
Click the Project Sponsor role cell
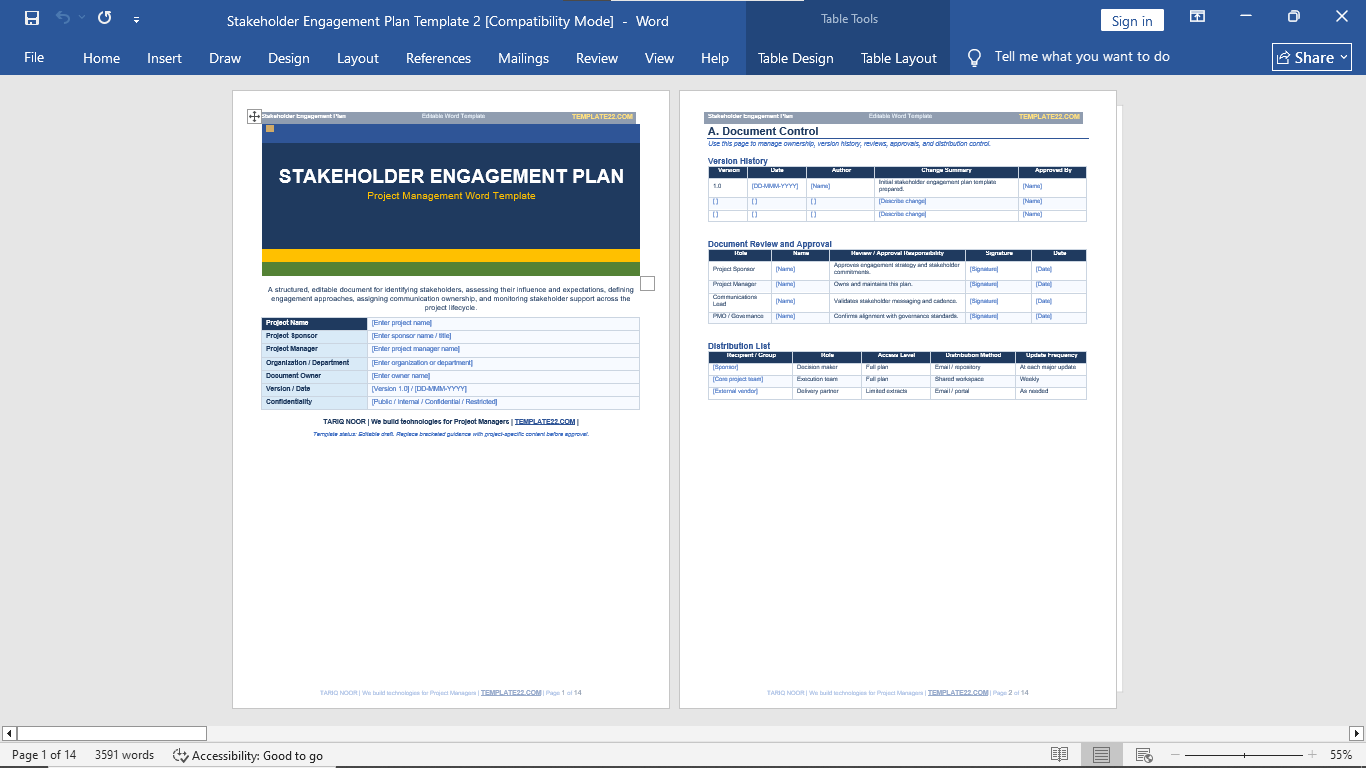click(739, 269)
